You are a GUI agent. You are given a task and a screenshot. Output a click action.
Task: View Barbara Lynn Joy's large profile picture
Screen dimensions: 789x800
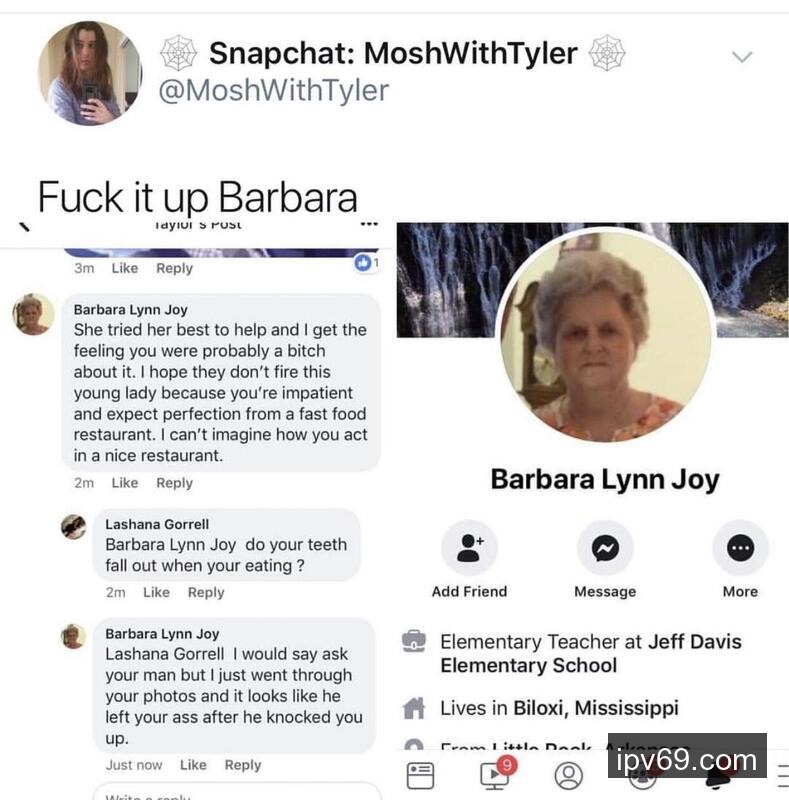point(605,335)
